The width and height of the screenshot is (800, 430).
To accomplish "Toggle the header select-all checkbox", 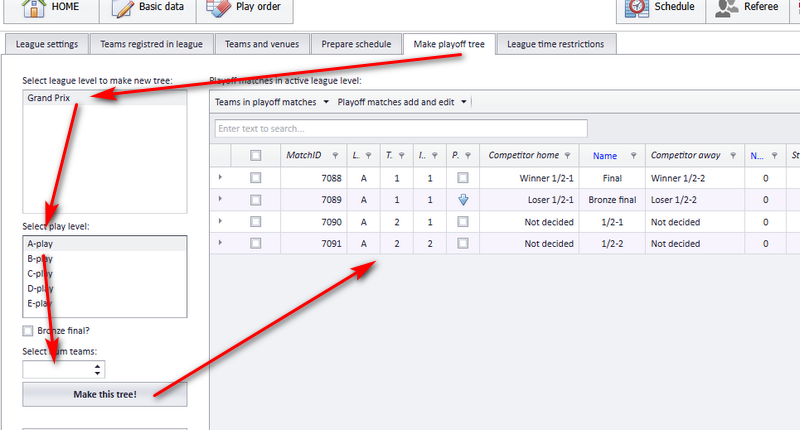I will 256,156.
